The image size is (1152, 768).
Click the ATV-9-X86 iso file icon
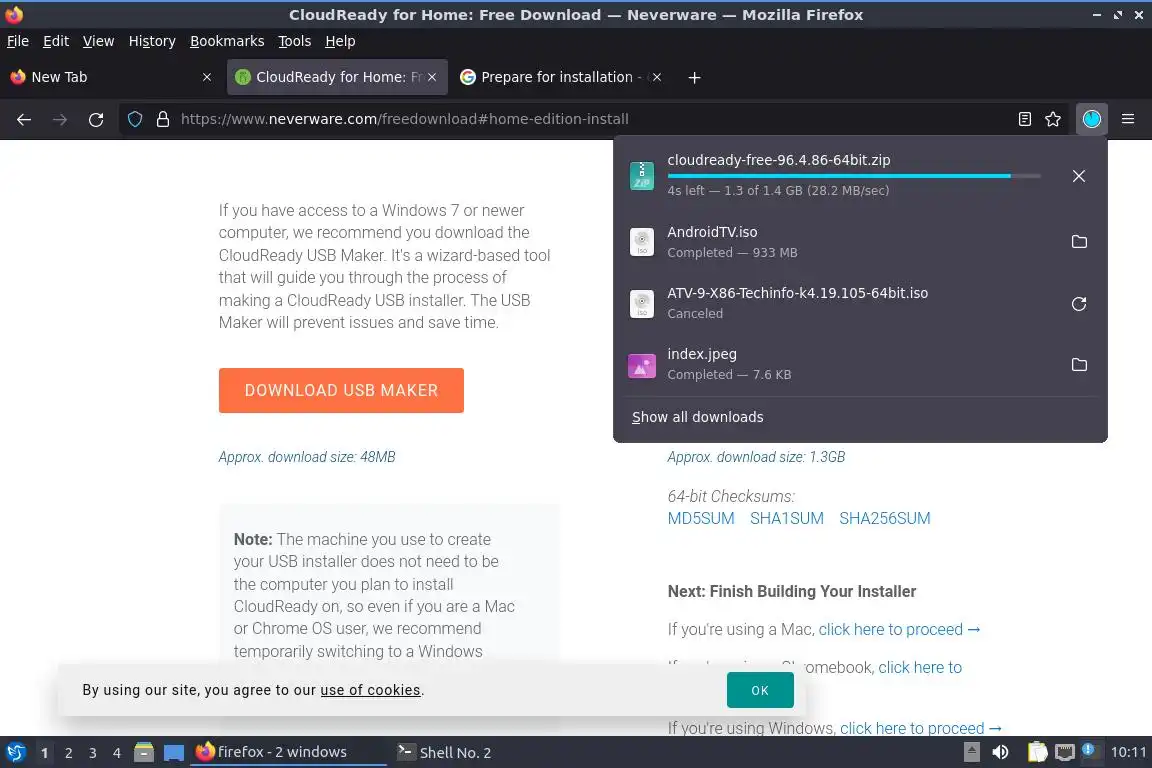[641, 304]
